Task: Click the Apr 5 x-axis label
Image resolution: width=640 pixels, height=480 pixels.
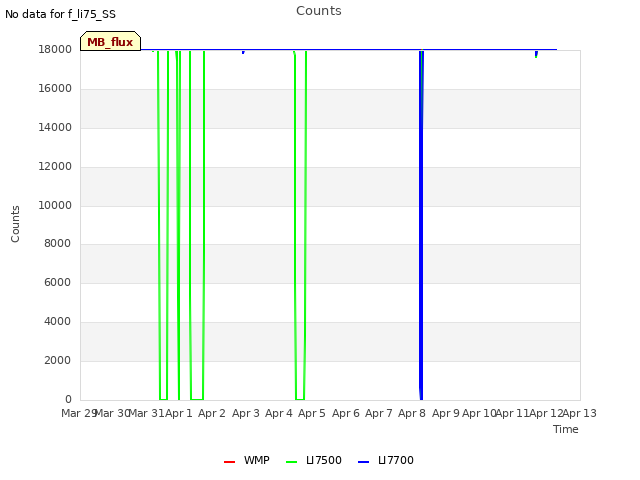Action: pyautogui.click(x=312, y=413)
